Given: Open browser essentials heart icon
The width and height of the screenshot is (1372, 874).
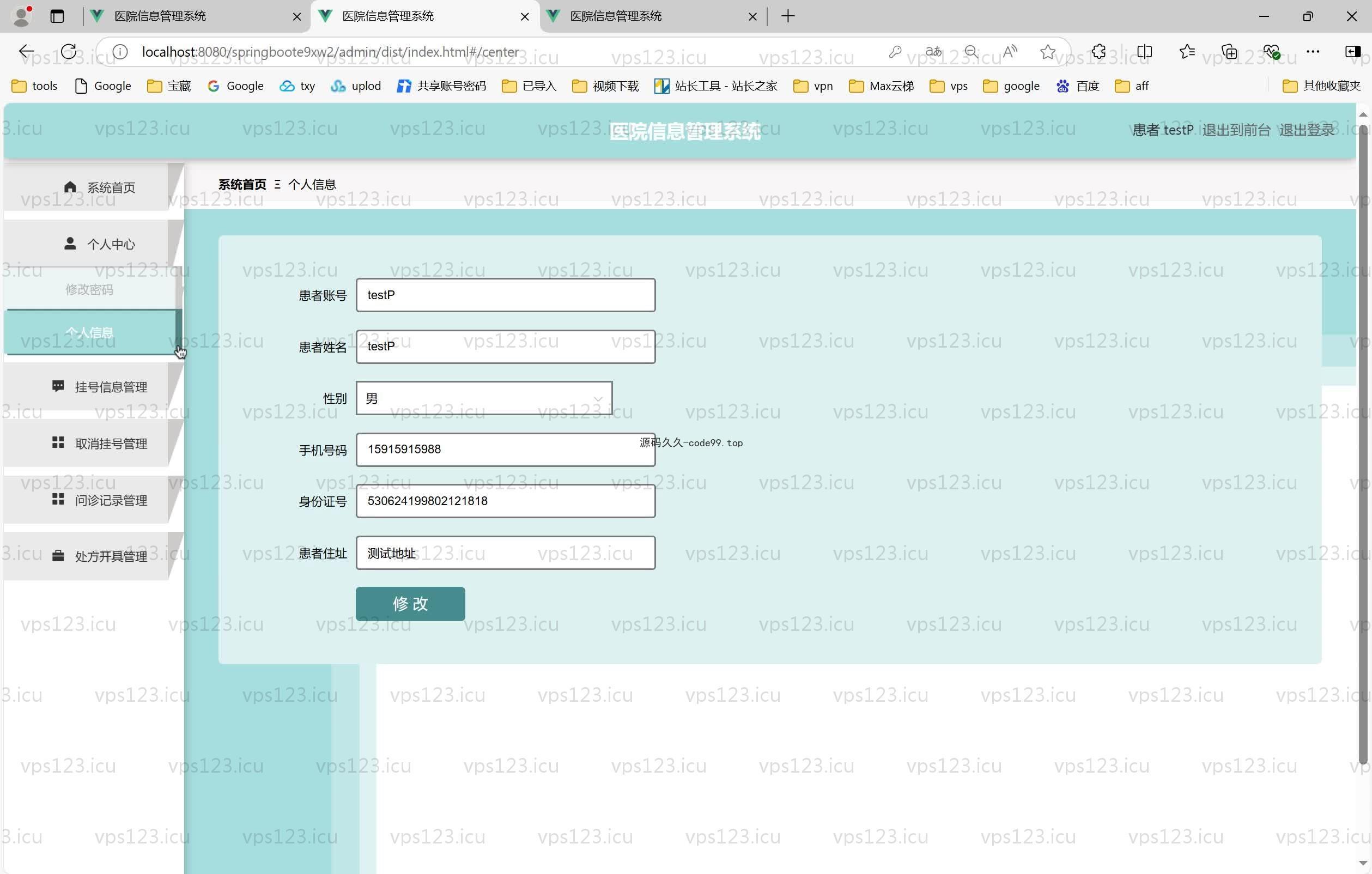Looking at the screenshot, I should pyautogui.click(x=1271, y=52).
